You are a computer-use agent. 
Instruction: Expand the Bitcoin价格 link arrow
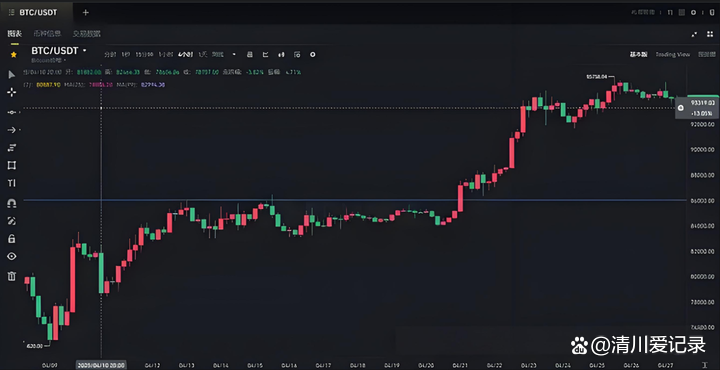[64, 60]
